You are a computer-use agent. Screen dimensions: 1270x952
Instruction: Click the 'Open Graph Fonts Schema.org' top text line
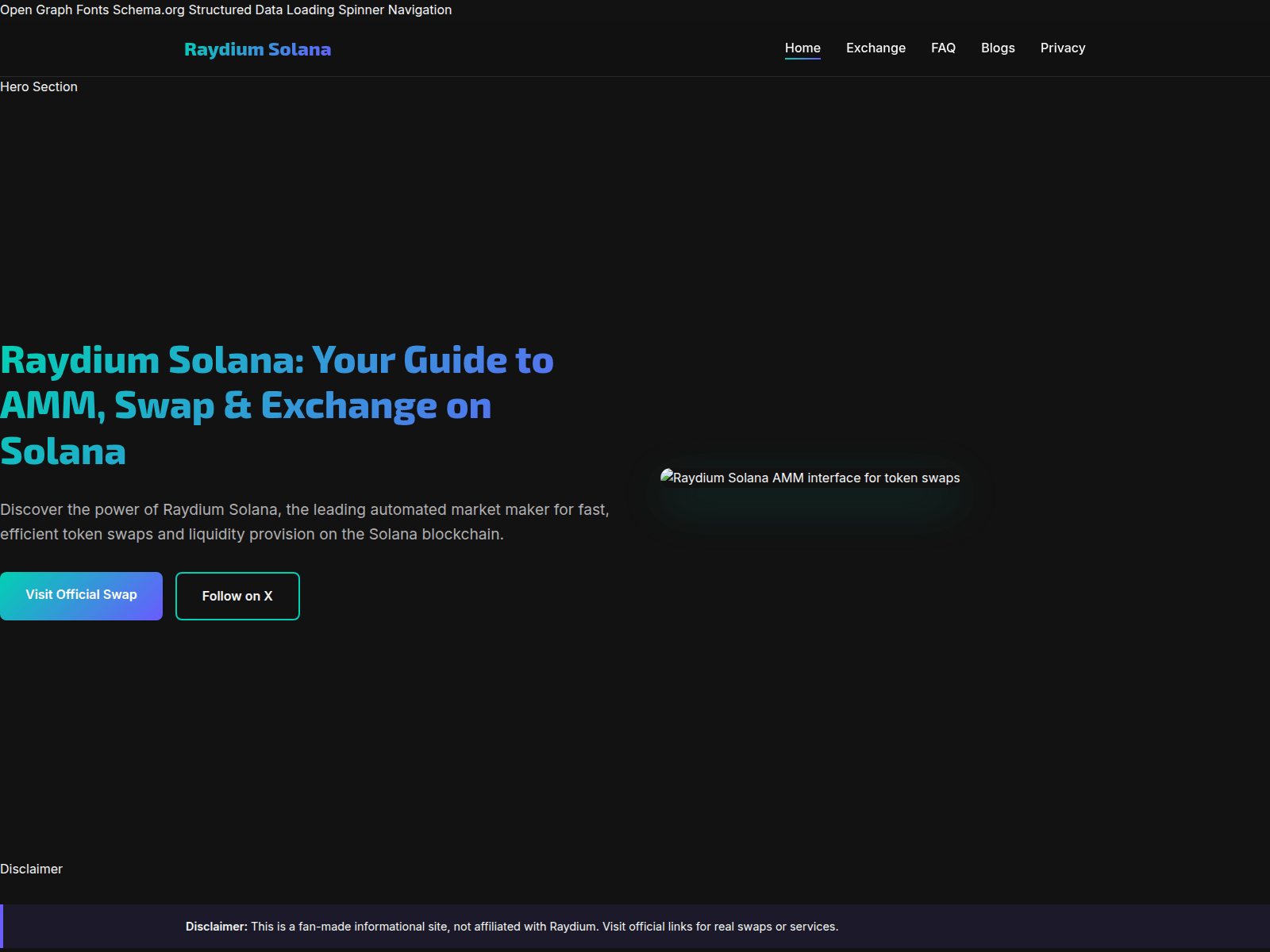click(x=226, y=10)
